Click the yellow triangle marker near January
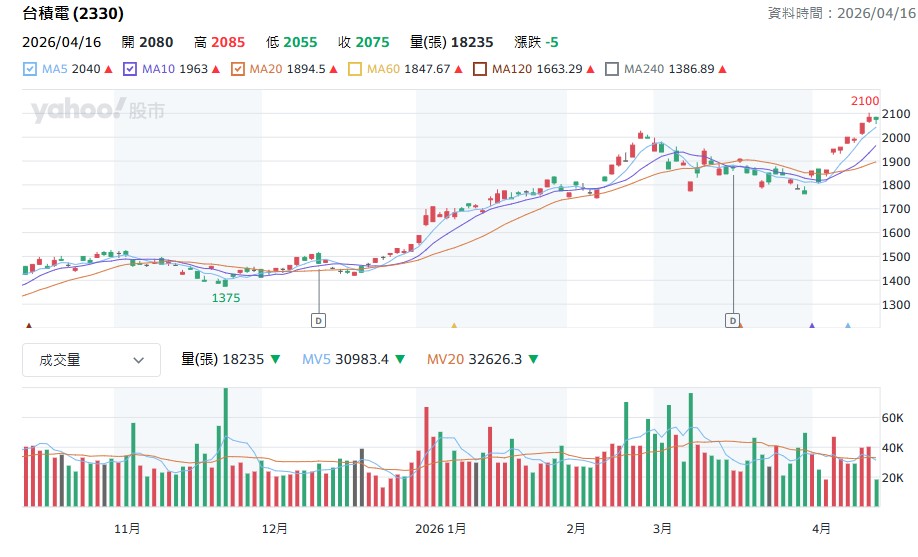Image resolution: width=918 pixels, height=557 pixels. click(454, 325)
